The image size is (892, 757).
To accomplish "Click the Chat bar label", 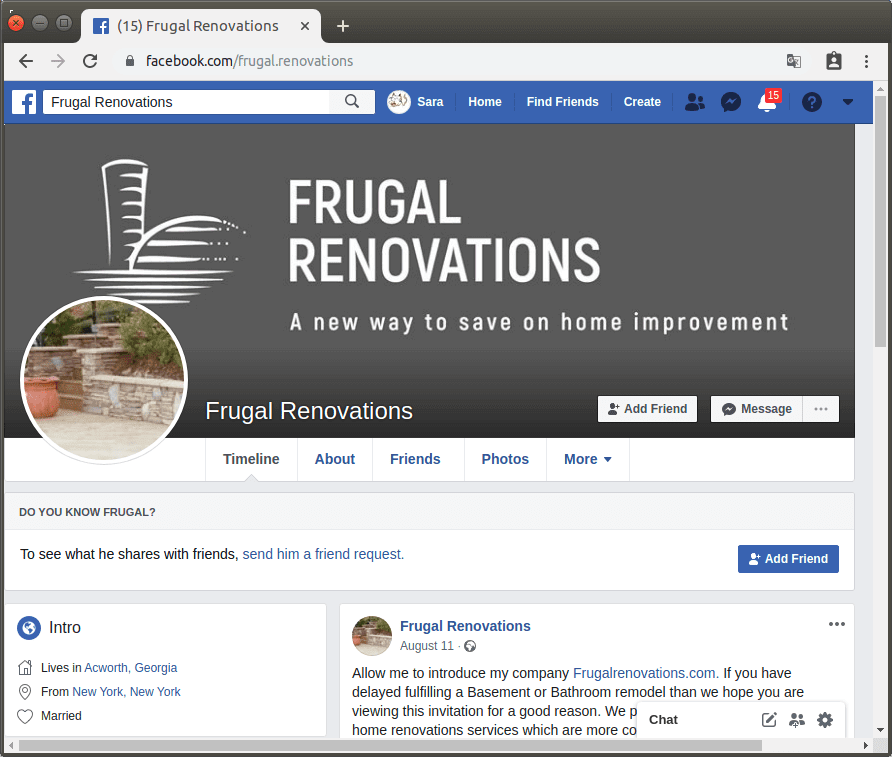I will point(663,720).
